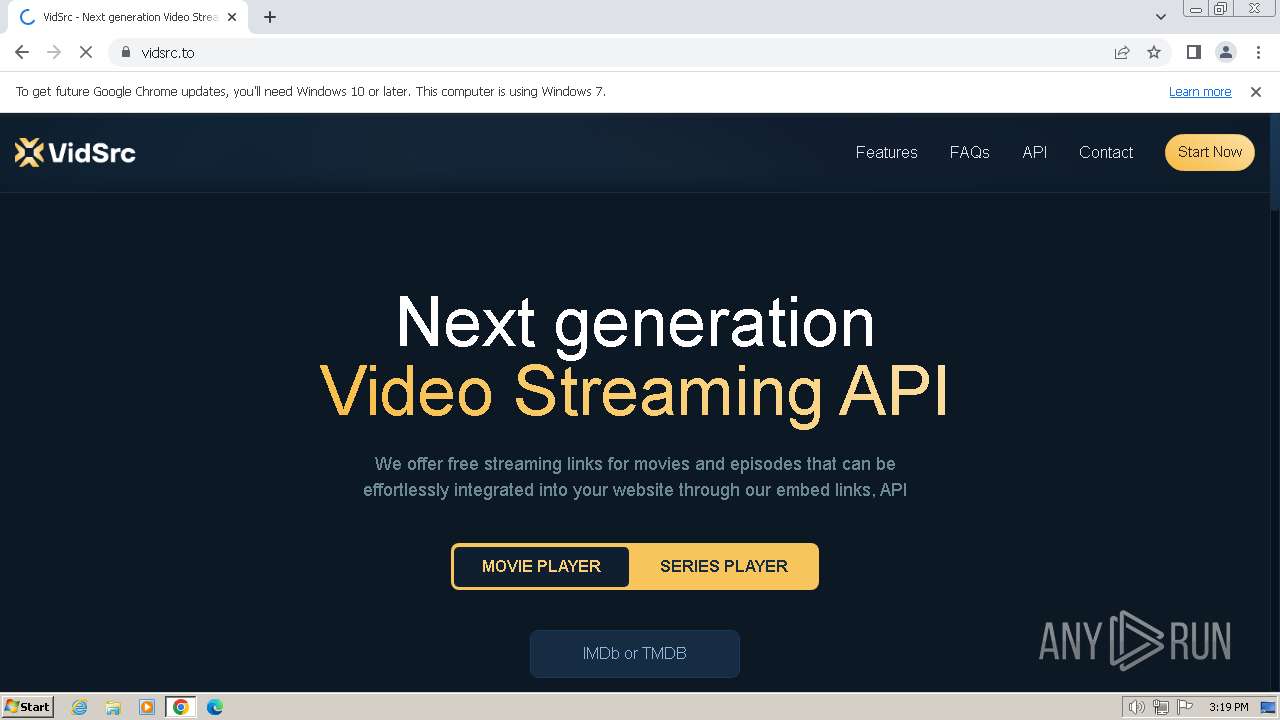The image size is (1280, 720).
Task: View site info via padlock icon
Action: click(126, 52)
